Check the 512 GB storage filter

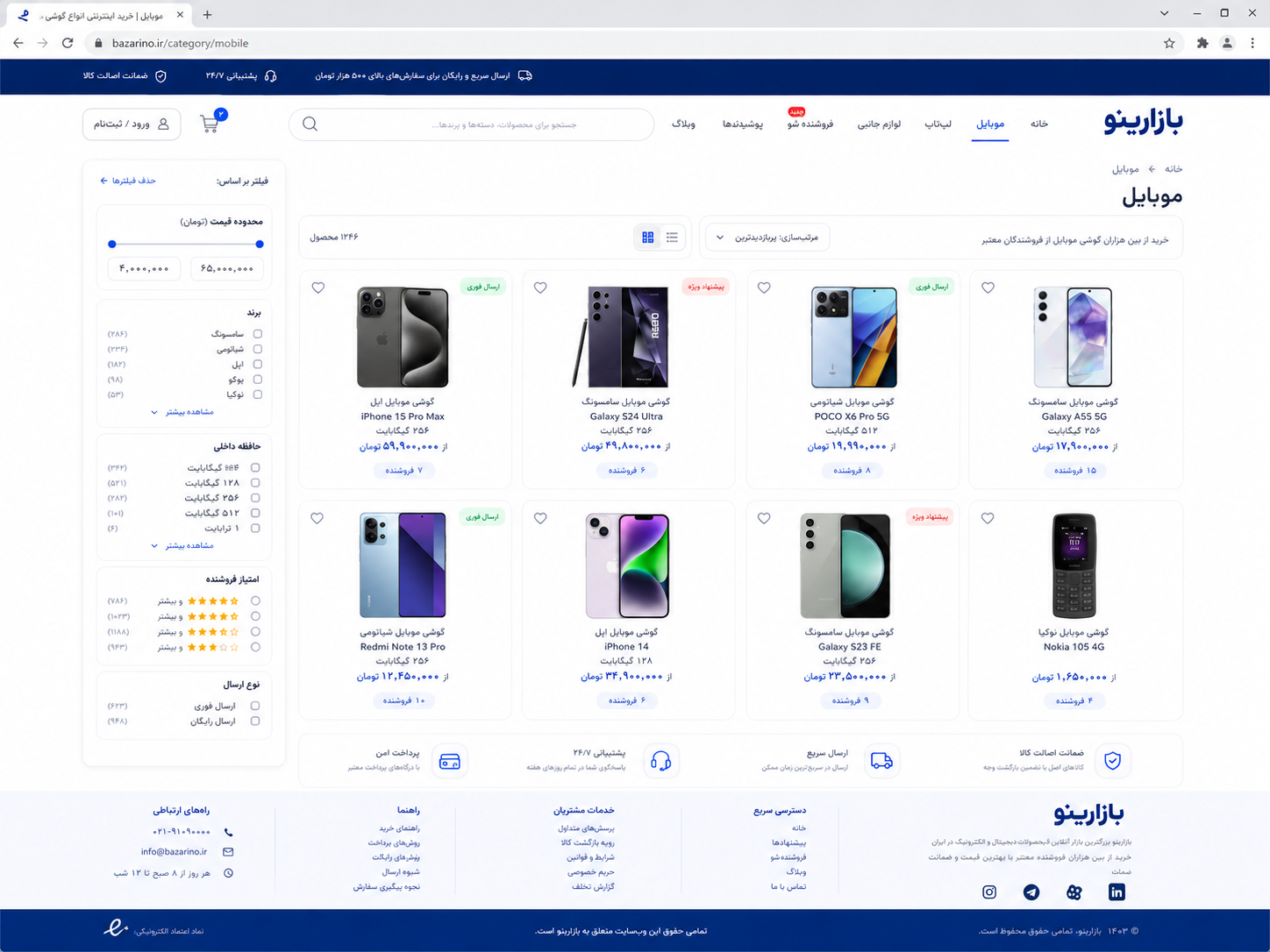(256, 513)
